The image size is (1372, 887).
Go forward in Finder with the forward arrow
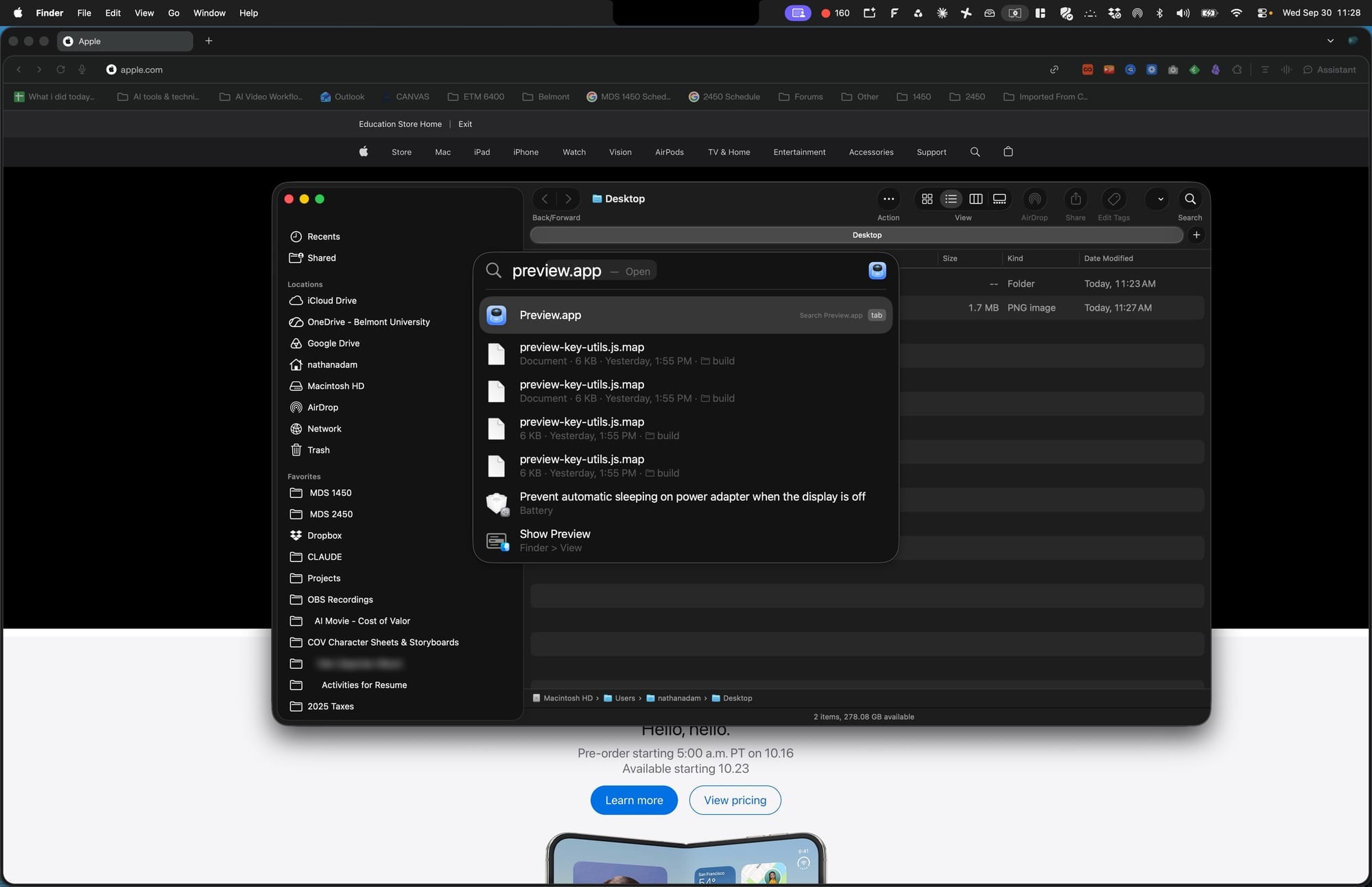tap(568, 199)
